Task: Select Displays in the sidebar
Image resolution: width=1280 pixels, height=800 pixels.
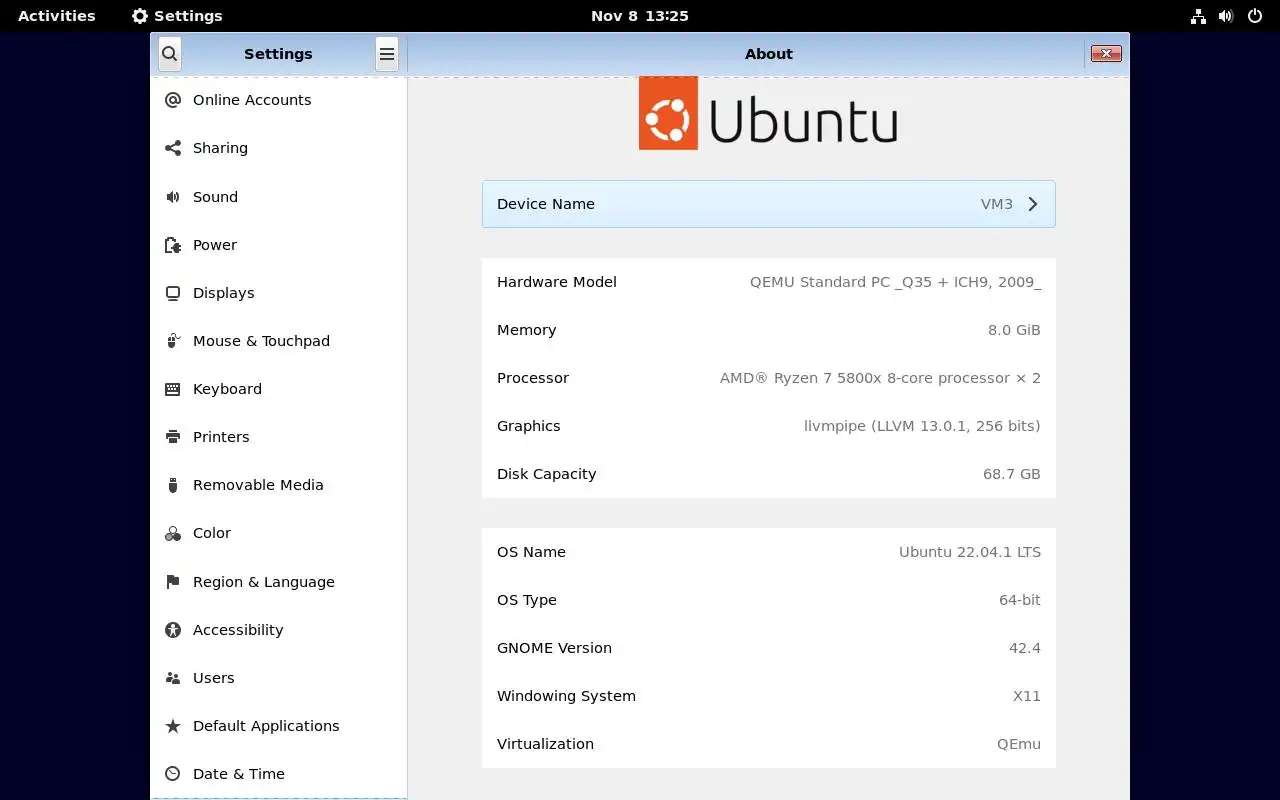Action: [279, 293]
